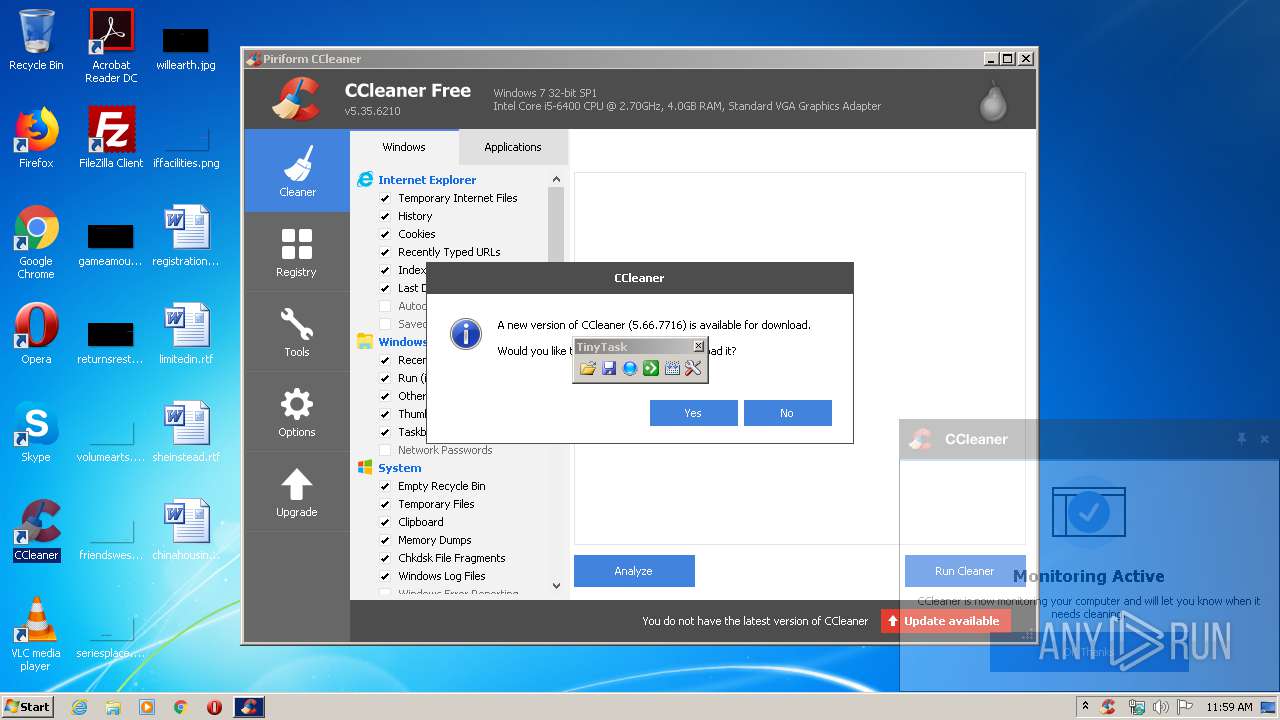Click CCleaner system tray icon

pos(1108,707)
